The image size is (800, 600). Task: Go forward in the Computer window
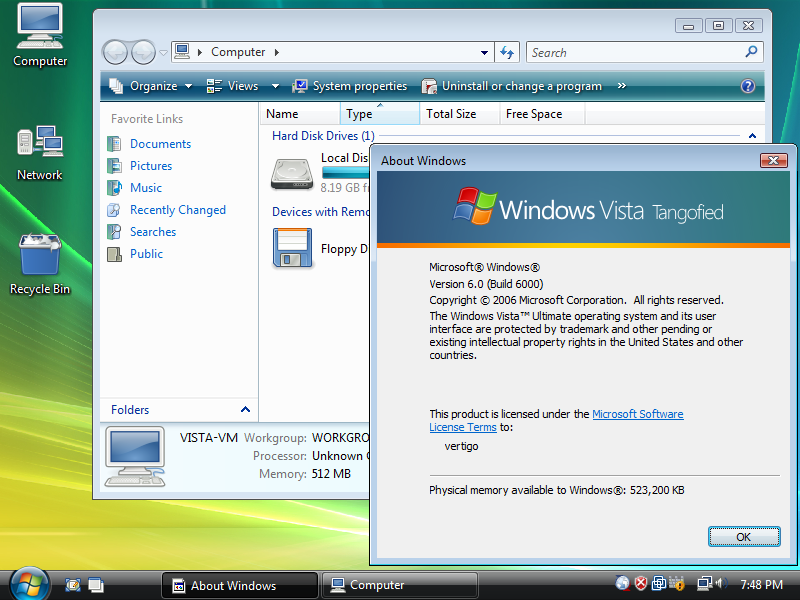[143, 52]
